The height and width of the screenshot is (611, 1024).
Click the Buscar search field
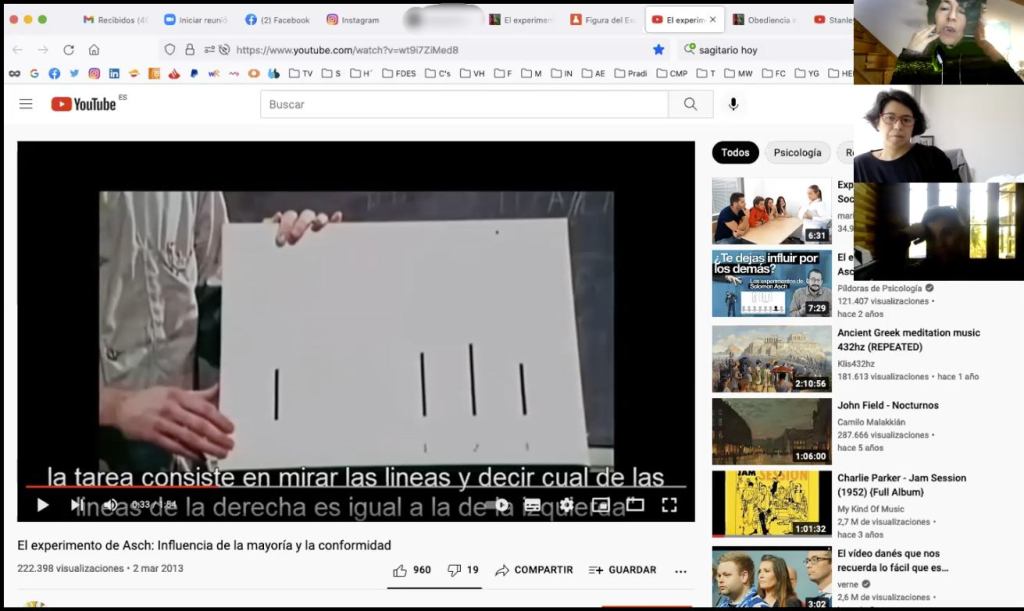pyautogui.click(x=464, y=104)
